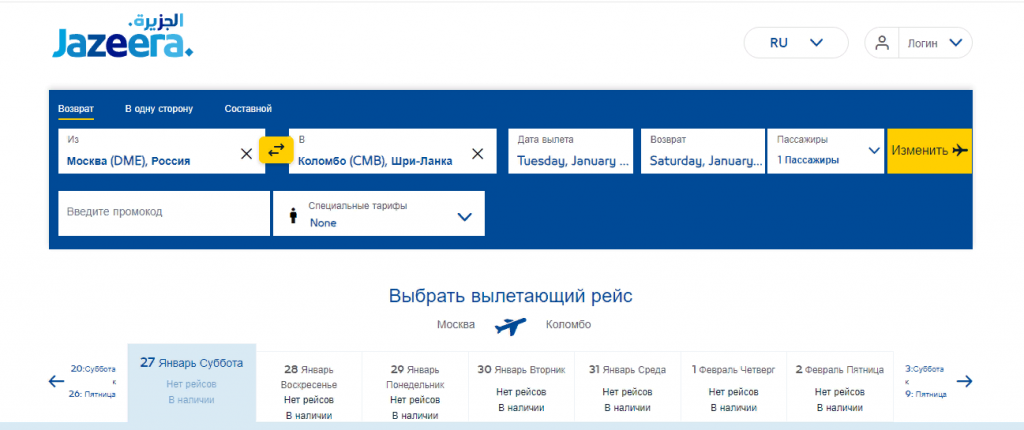The image size is (1024, 430).
Task: Go to next week of dates
Action: point(964,382)
